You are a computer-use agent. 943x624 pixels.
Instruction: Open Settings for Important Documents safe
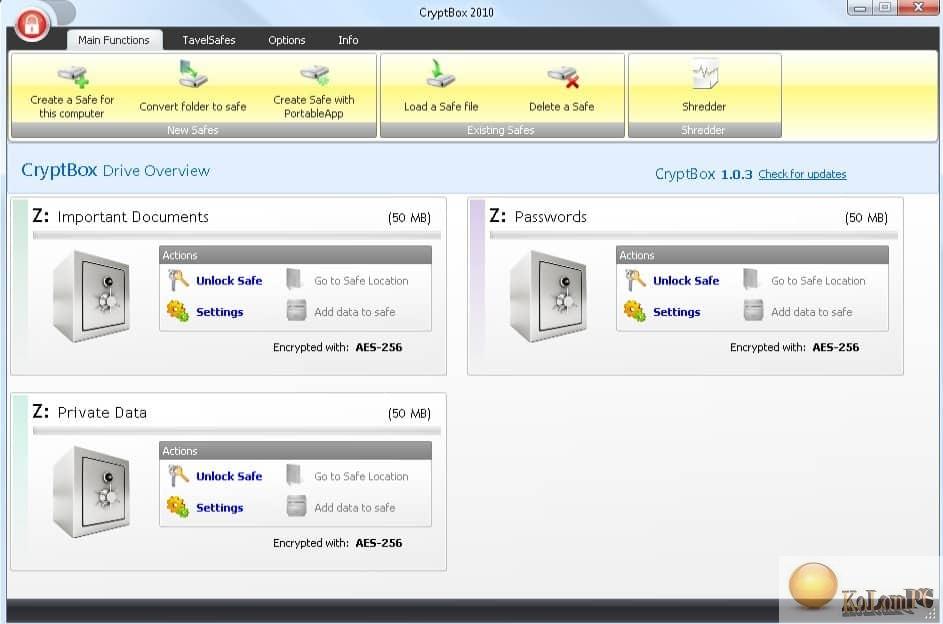pos(220,312)
